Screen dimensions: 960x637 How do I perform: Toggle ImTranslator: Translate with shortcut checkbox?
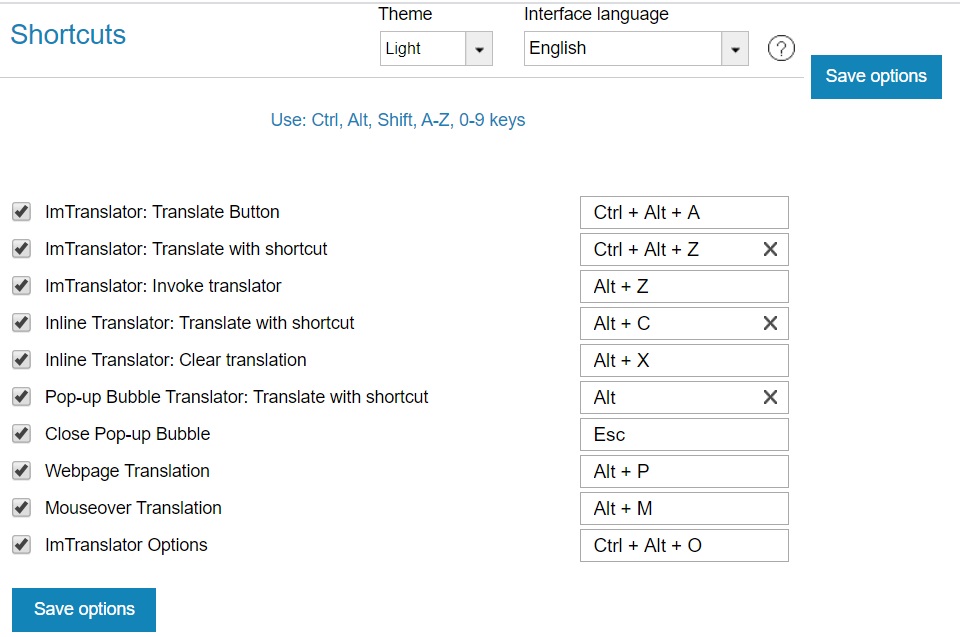(21, 249)
